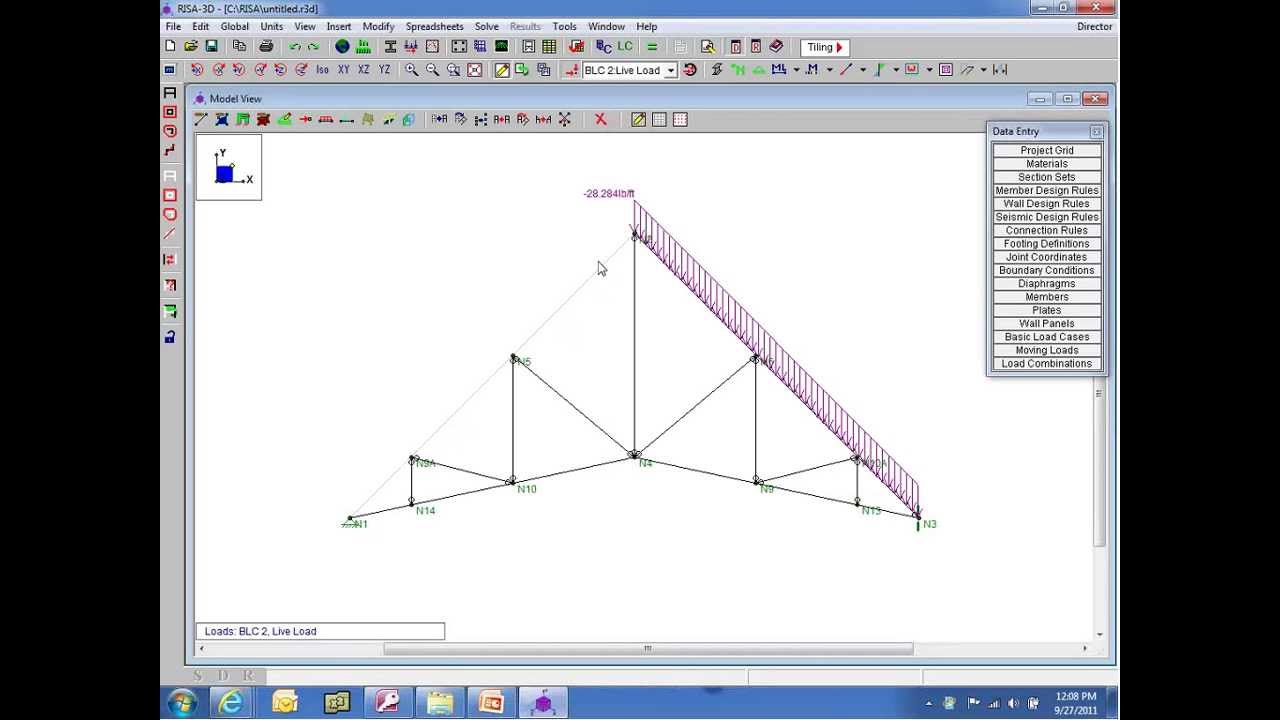
Task: Click the XY axis orientation thumbnail
Action: 229,167
